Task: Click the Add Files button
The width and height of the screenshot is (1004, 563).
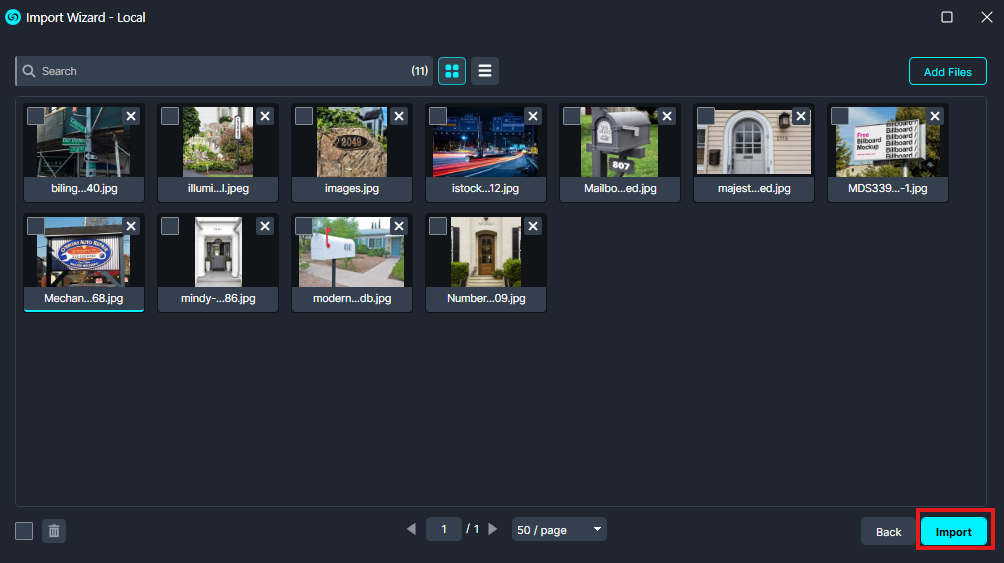Action: [947, 72]
